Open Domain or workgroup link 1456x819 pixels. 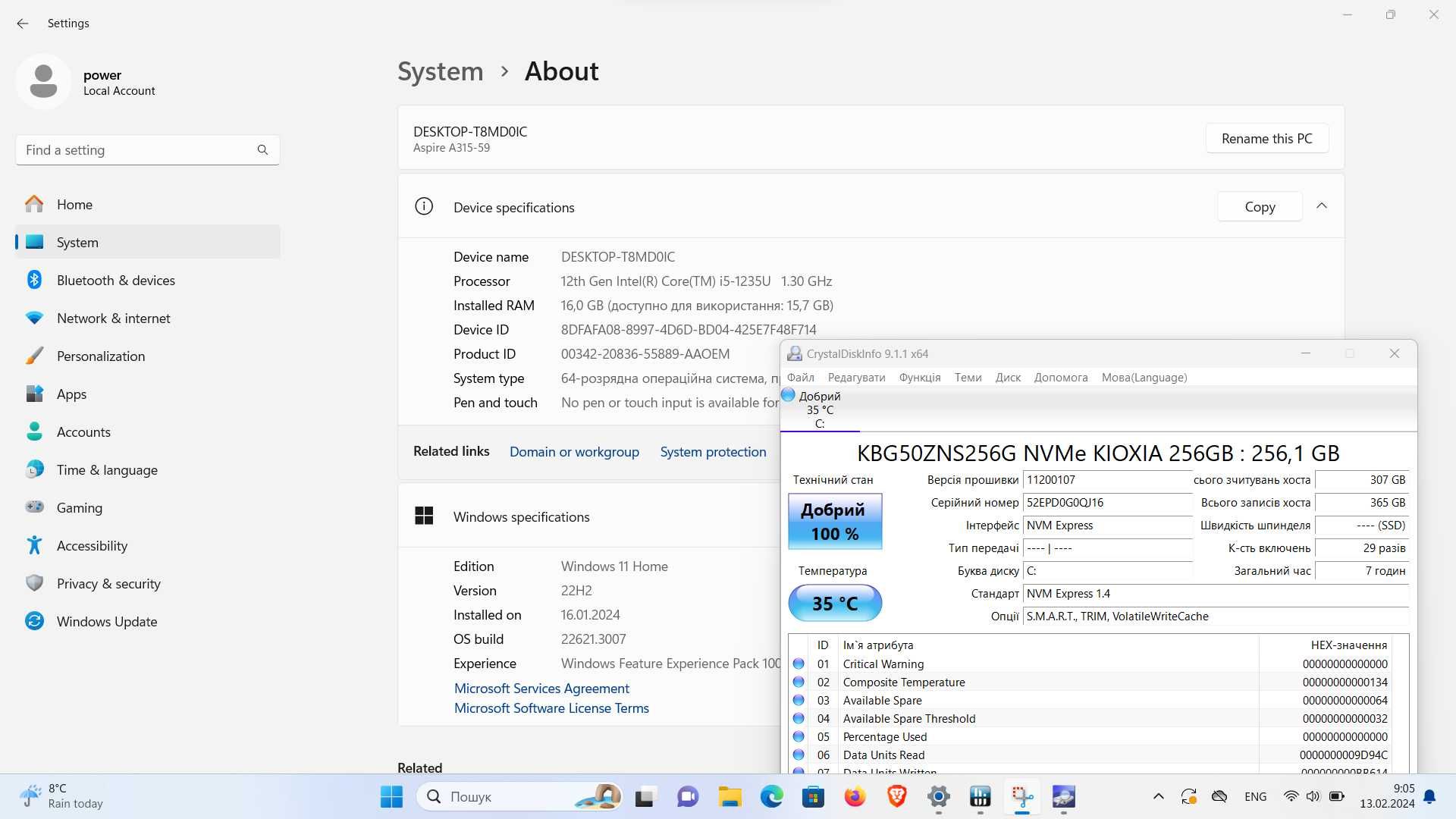point(574,452)
